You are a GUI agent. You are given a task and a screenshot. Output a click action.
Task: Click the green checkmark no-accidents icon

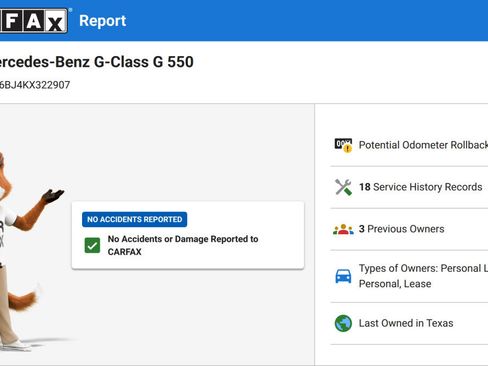(92, 245)
